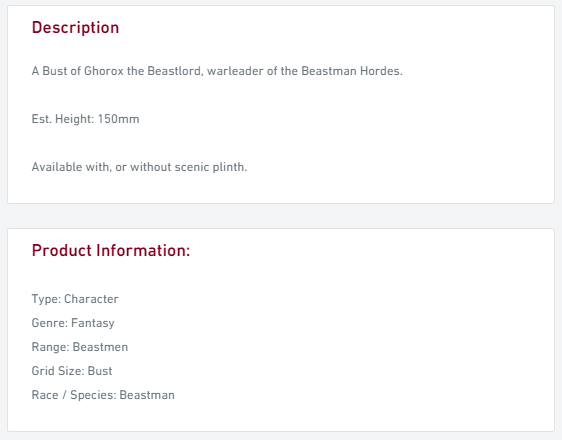Click the Product Information heading
Screen dimensions: 562x440
click(x=111, y=250)
